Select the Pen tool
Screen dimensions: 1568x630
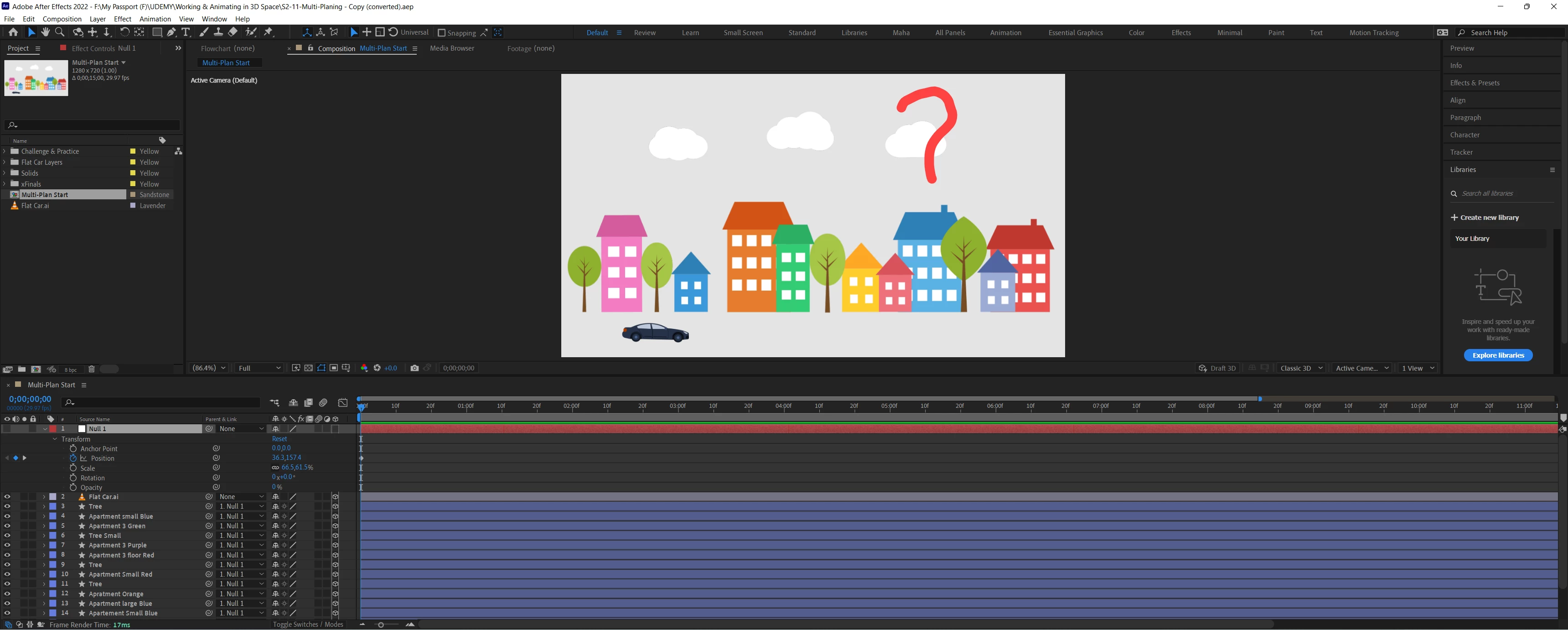pos(171,32)
